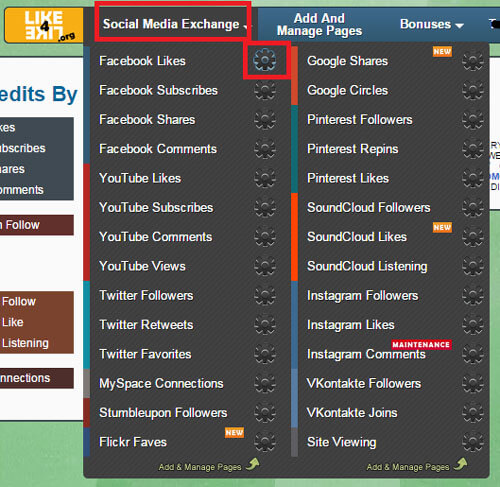This screenshot has width=500, height=487.
Task: Select Facebook Subscribes from the menu
Action: [x=158, y=90]
